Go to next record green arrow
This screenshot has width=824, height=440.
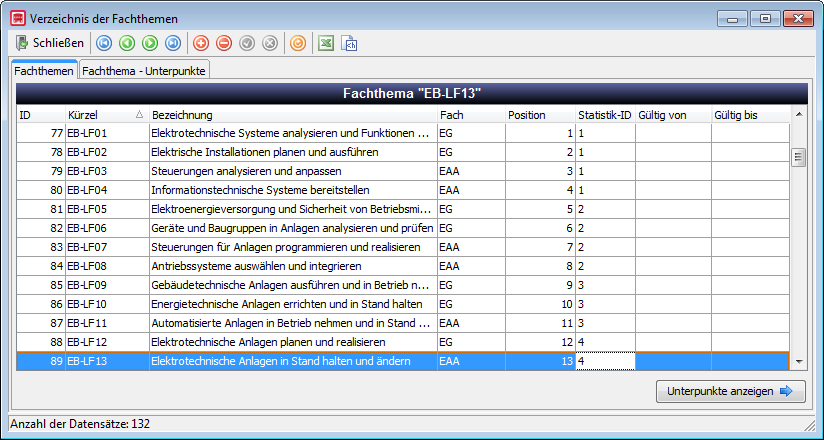(150, 43)
